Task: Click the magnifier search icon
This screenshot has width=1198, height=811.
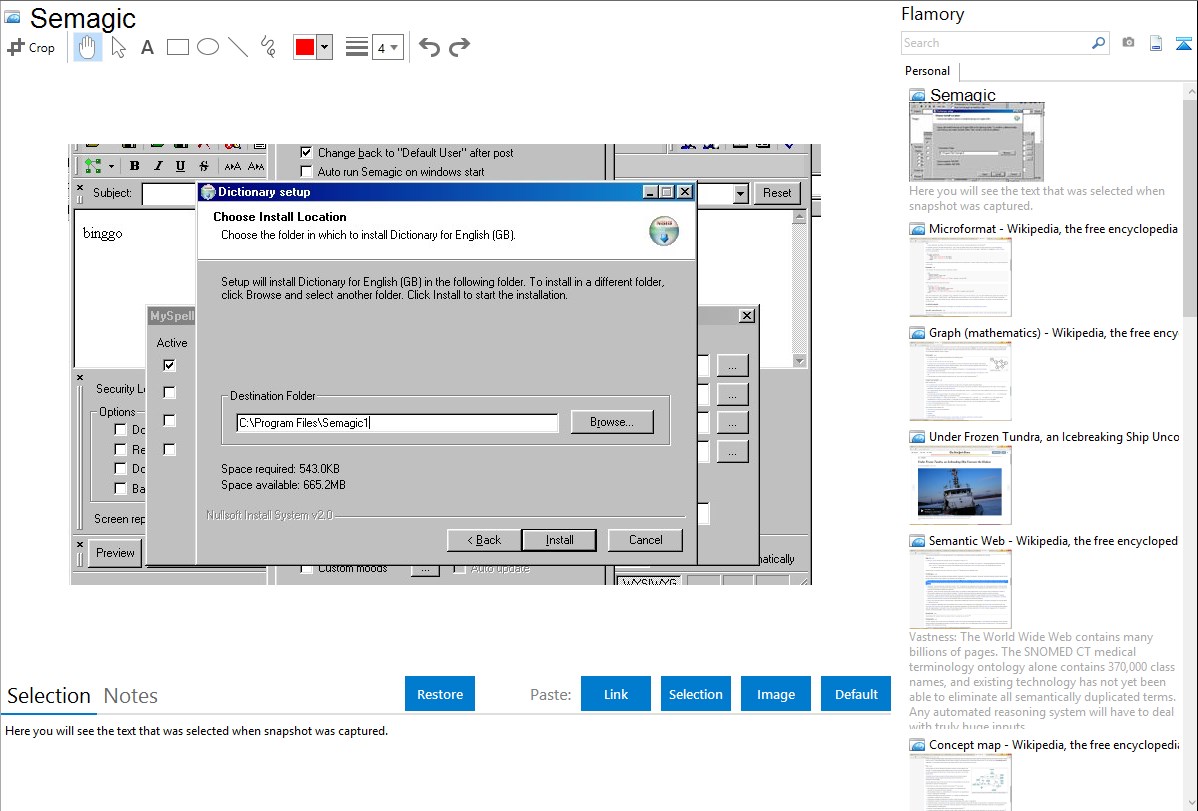Action: 1099,43
